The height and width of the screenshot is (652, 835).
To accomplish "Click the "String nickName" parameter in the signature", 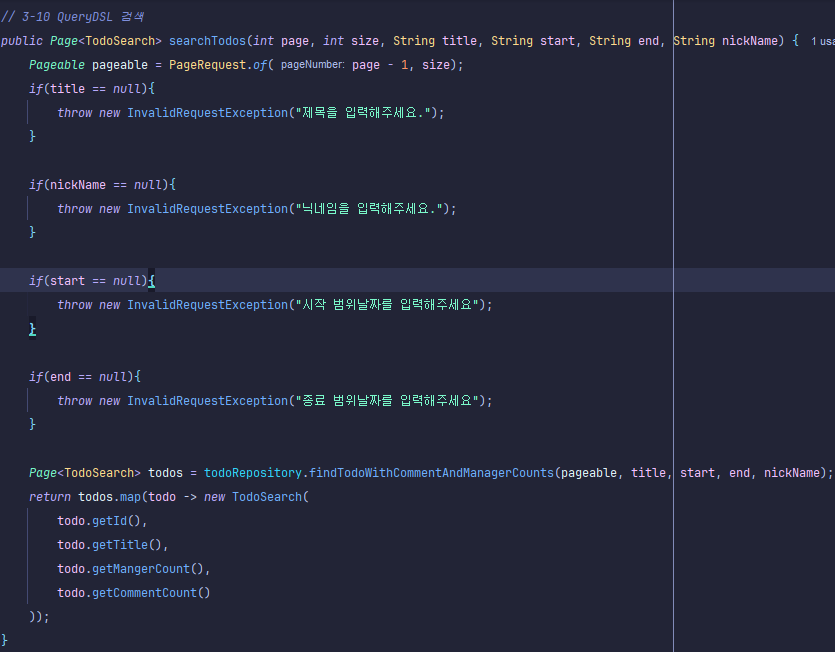I will coord(728,41).
